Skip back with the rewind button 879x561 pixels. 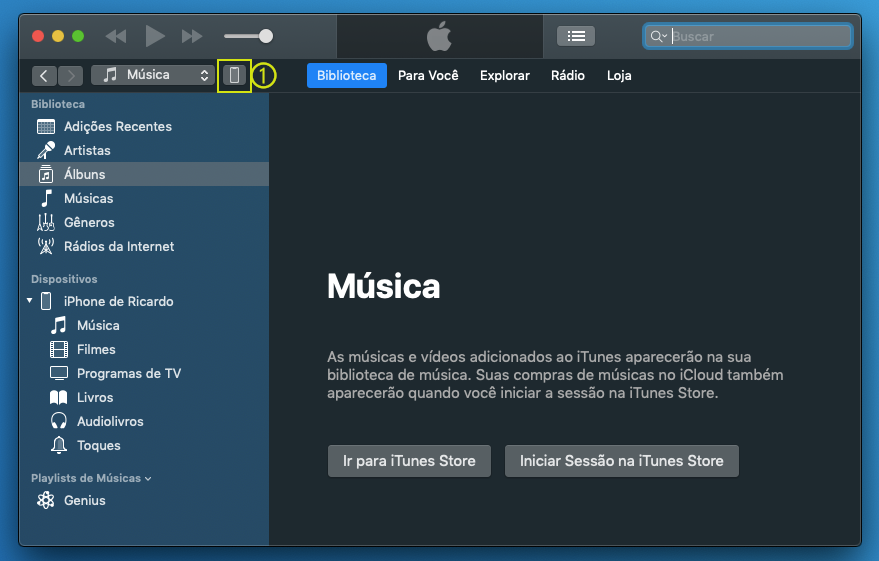pyautogui.click(x=116, y=36)
